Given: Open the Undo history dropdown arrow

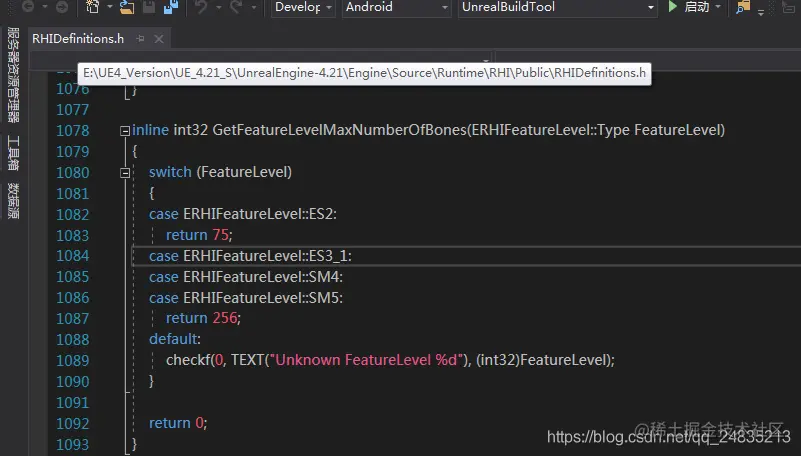Looking at the screenshot, I should click(219, 7).
